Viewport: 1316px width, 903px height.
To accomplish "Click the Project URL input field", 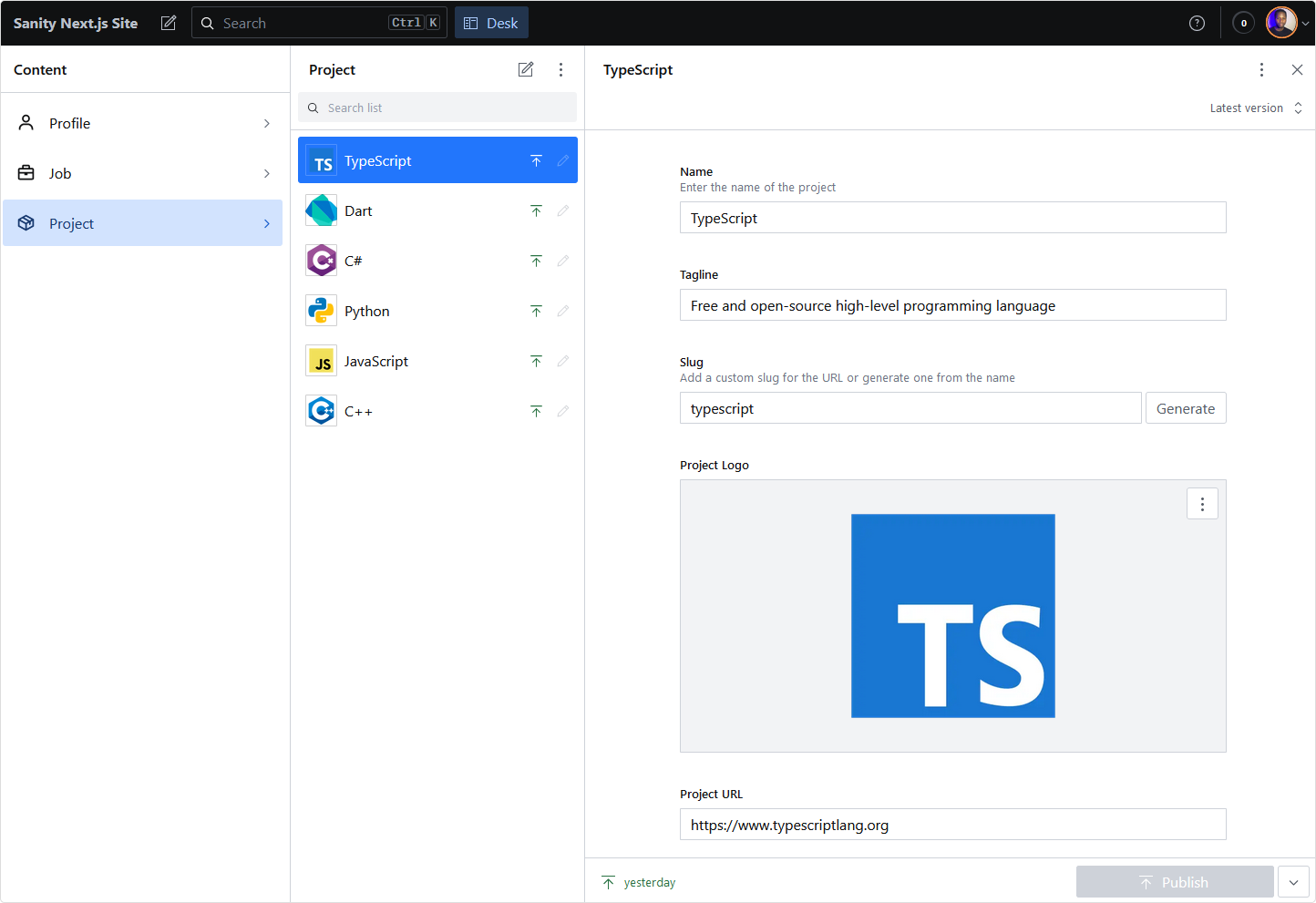I will tap(952, 825).
